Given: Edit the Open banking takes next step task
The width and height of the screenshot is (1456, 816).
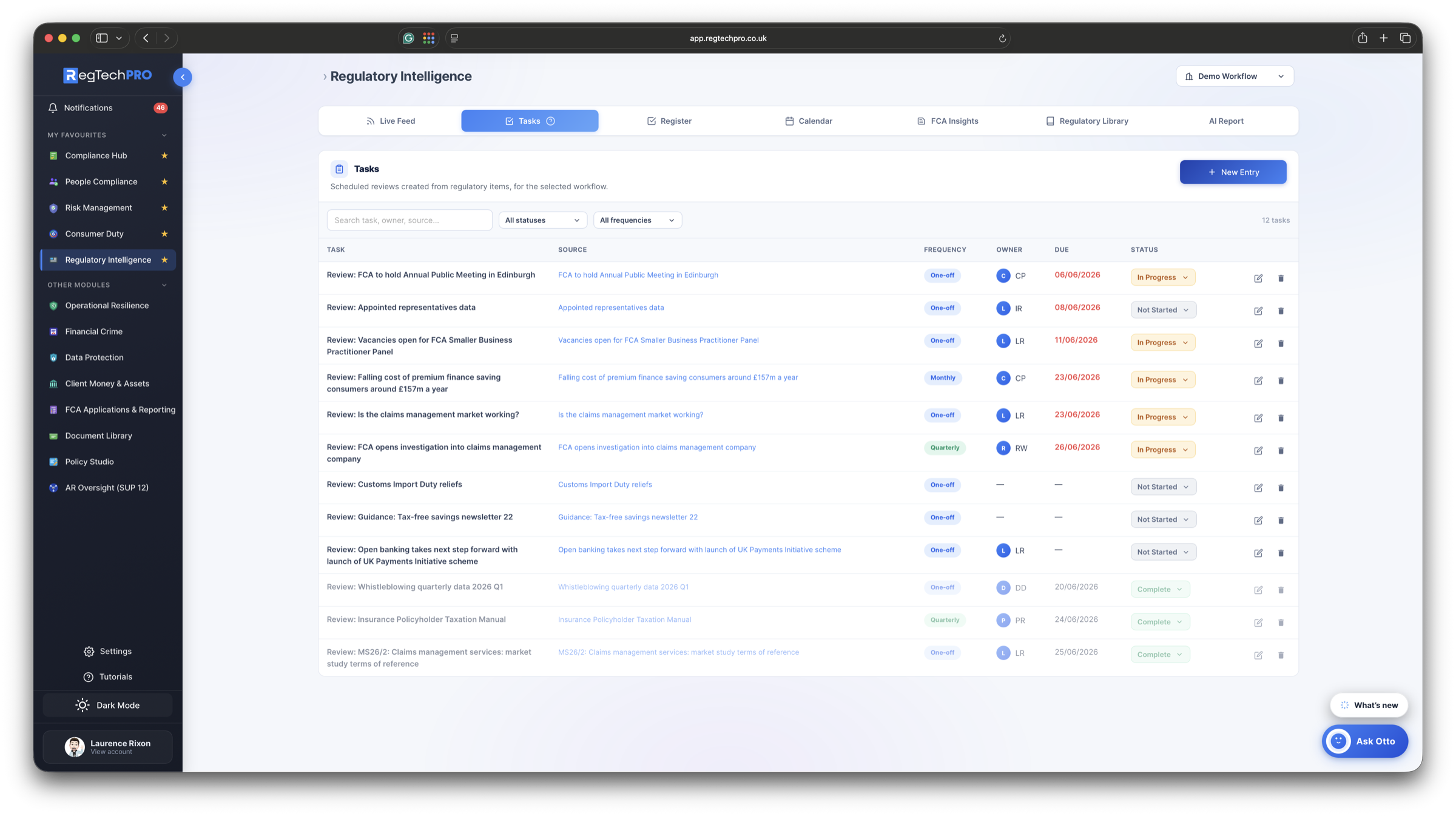Looking at the screenshot, I should pyautogui.click(x=1258, y=553).
